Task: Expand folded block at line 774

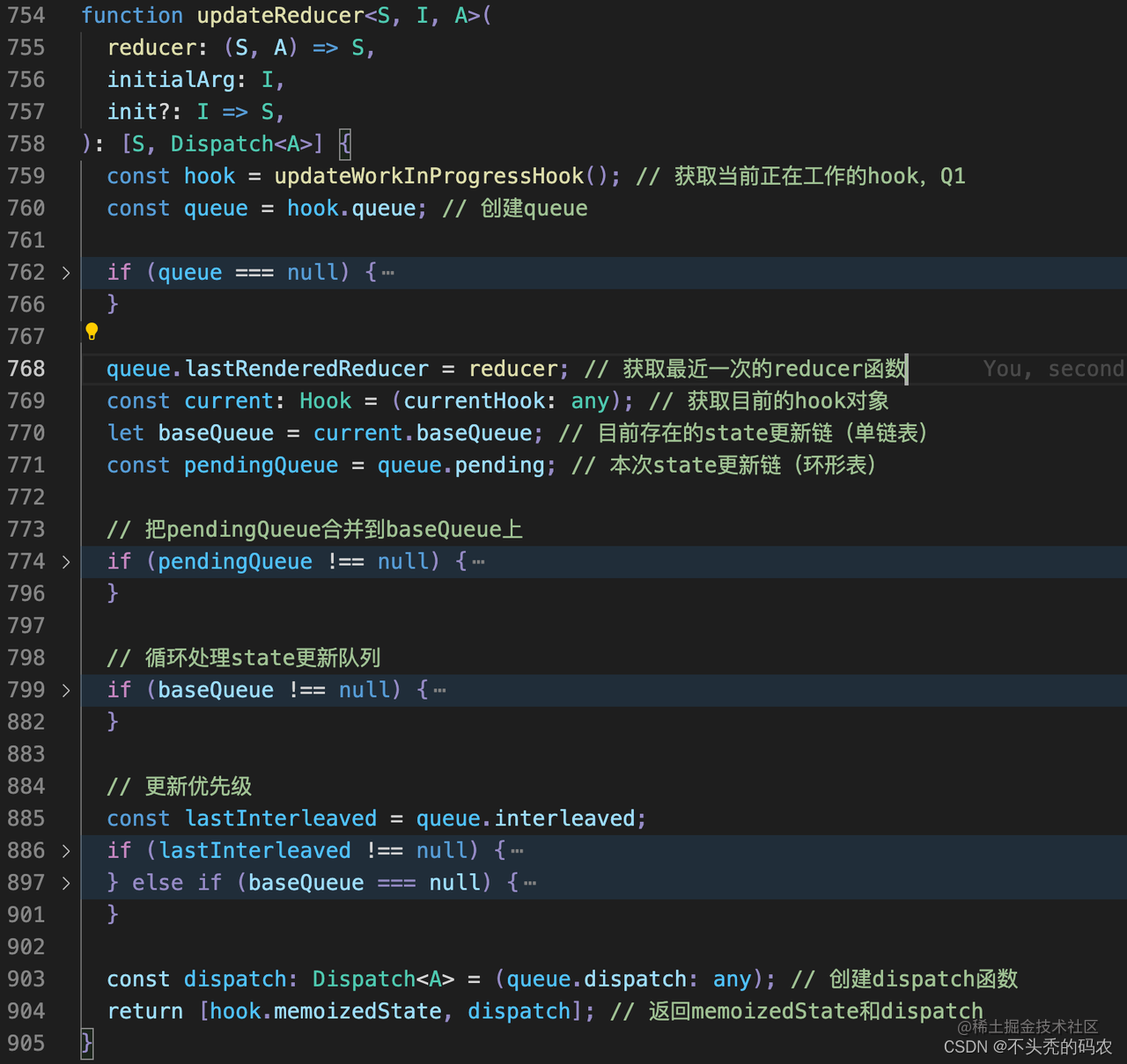Action: pos(66,561)
